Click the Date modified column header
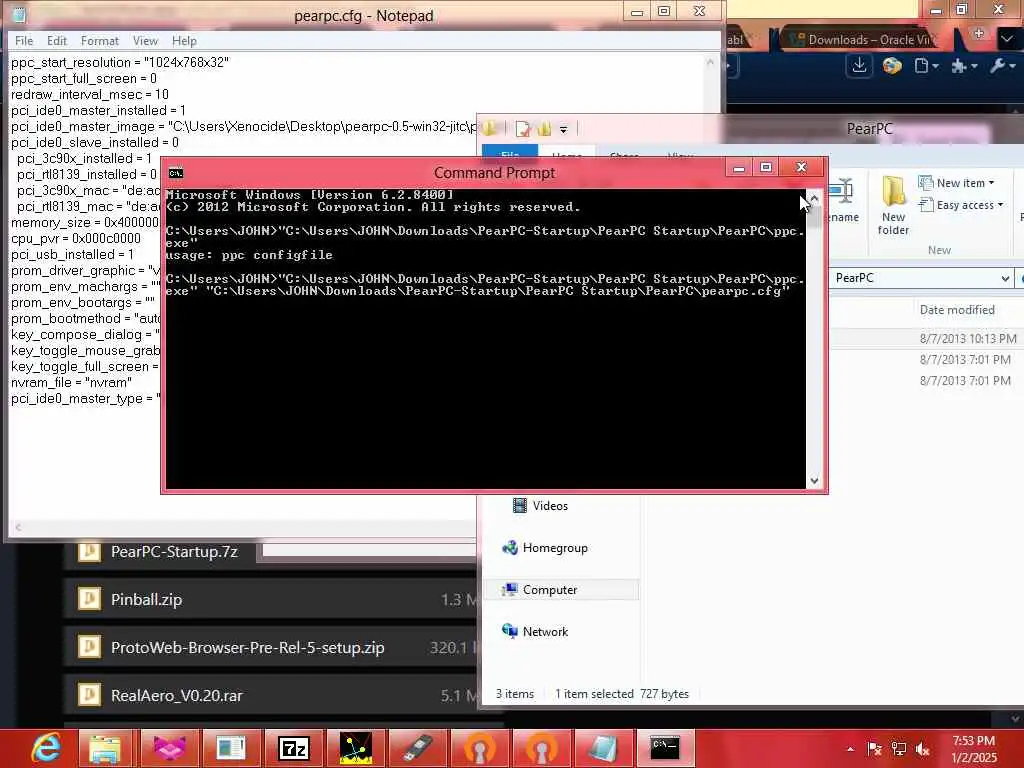 pos(957,310)
